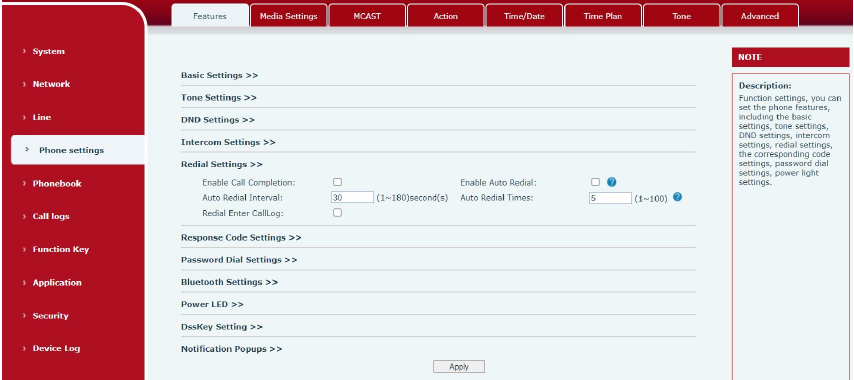Open the Time Plan tab
This screenshot has height=380, width=854.
[602, 16]
